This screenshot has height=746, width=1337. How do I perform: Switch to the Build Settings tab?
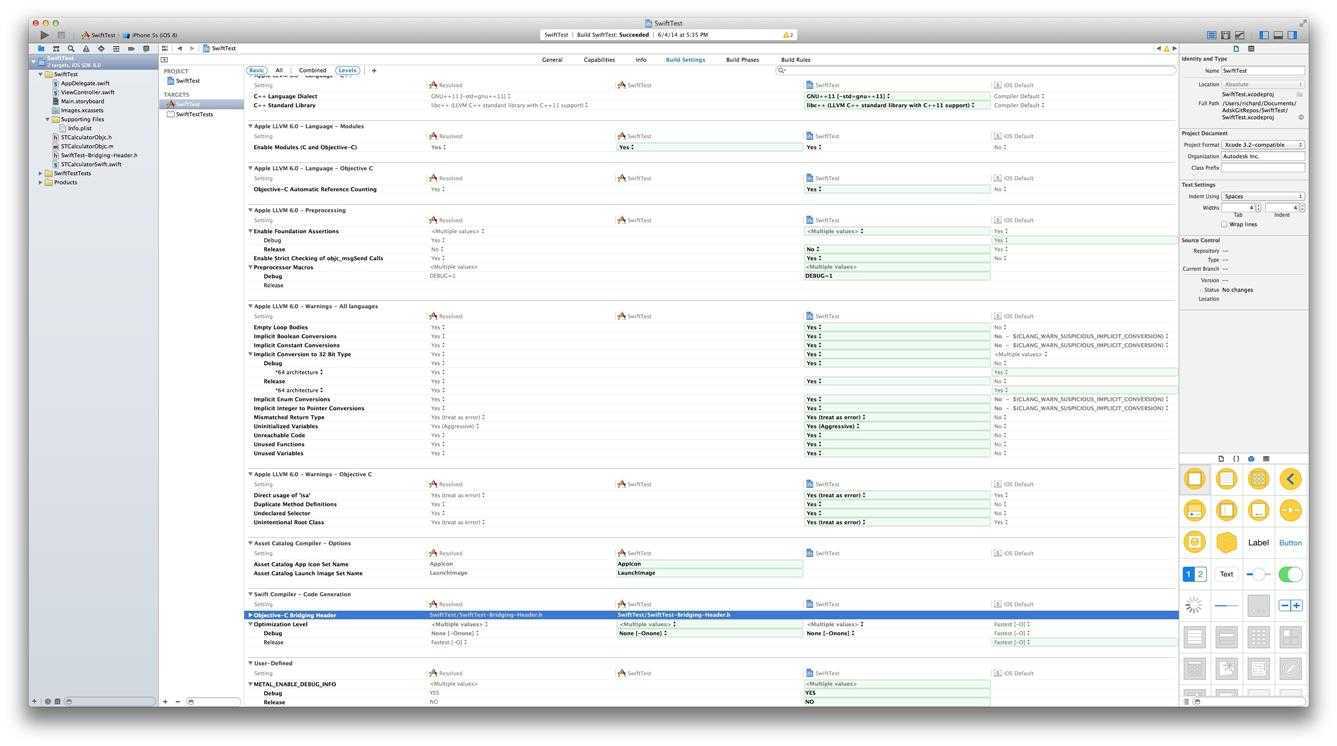[x=685, y=59]
